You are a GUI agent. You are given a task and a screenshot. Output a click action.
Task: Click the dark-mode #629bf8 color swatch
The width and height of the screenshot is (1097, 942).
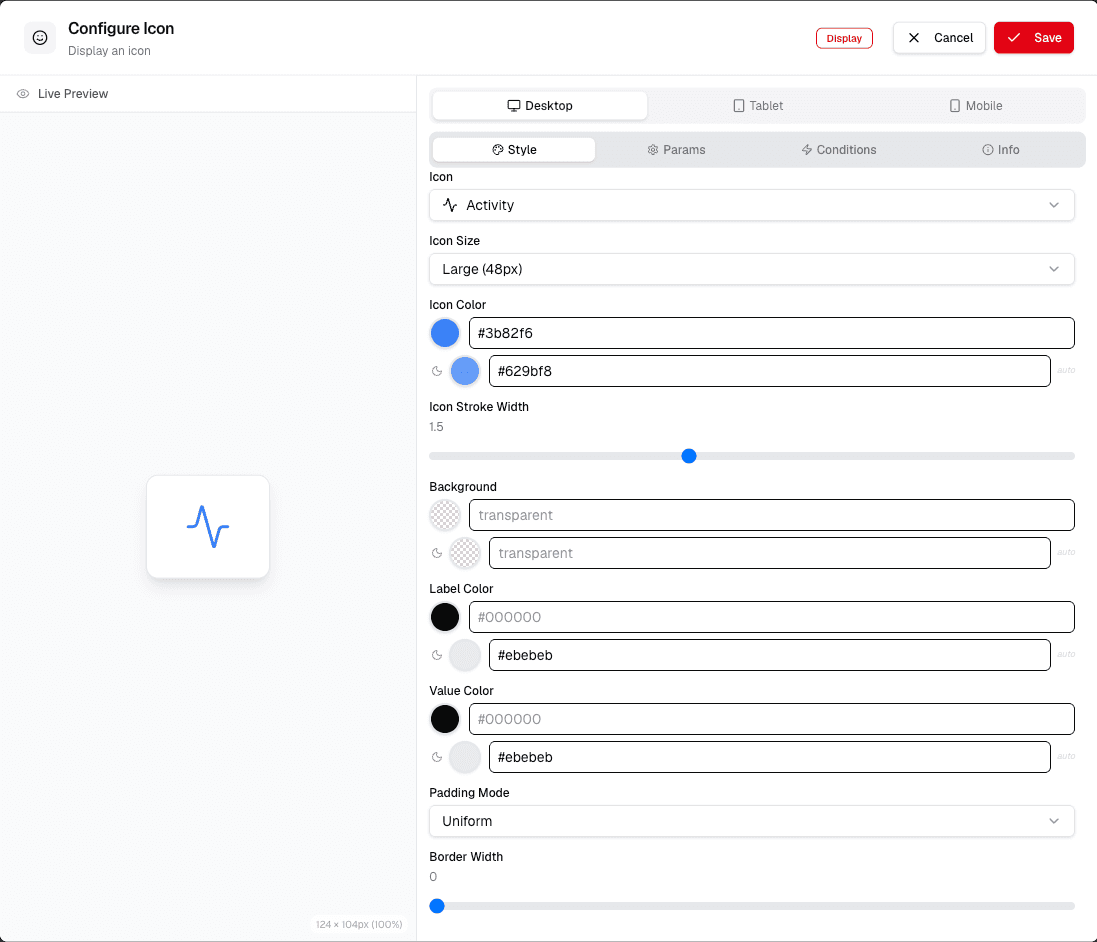coord(465,371)
